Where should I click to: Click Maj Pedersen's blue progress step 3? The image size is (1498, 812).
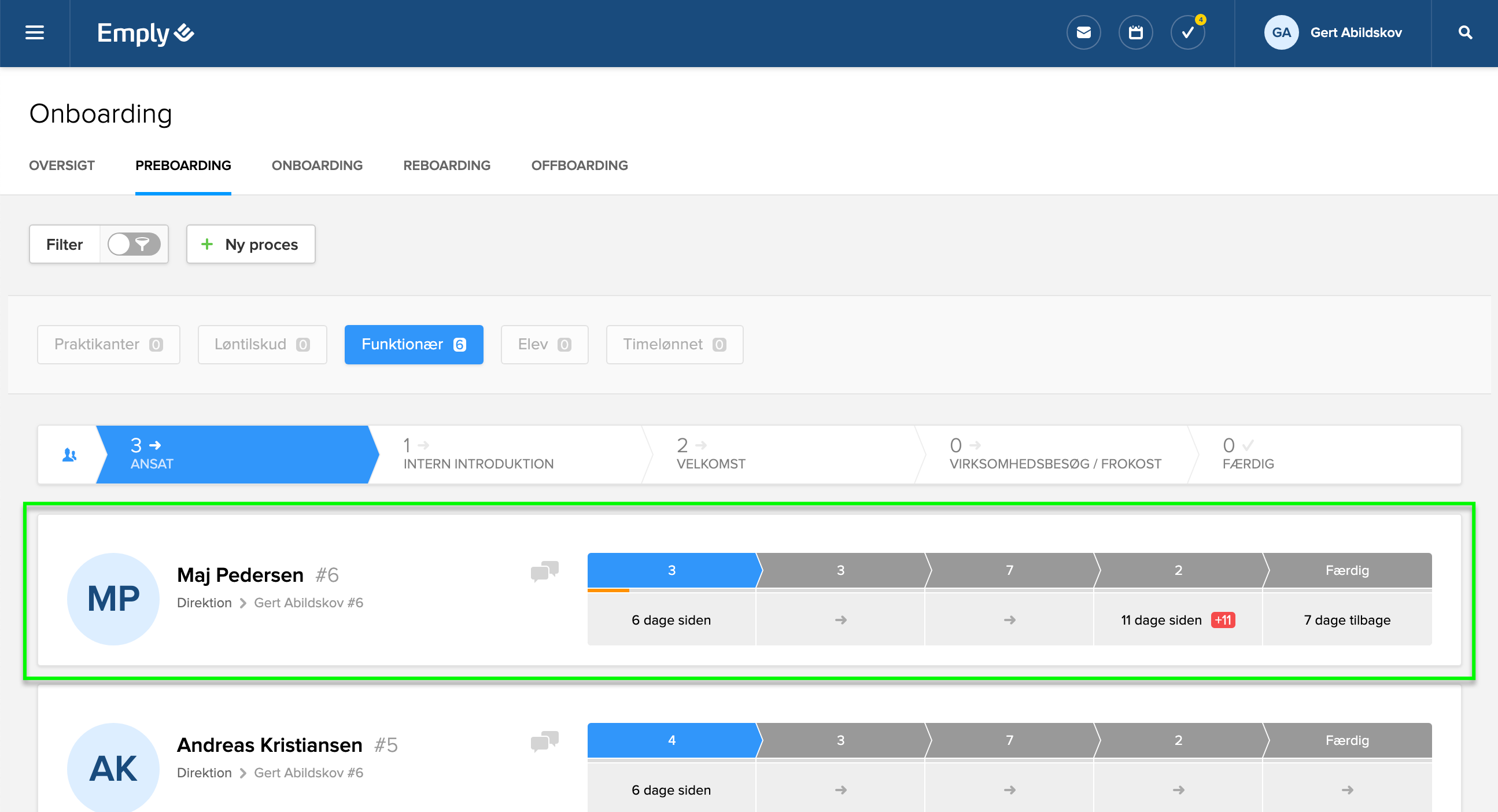tap(671, 570)
